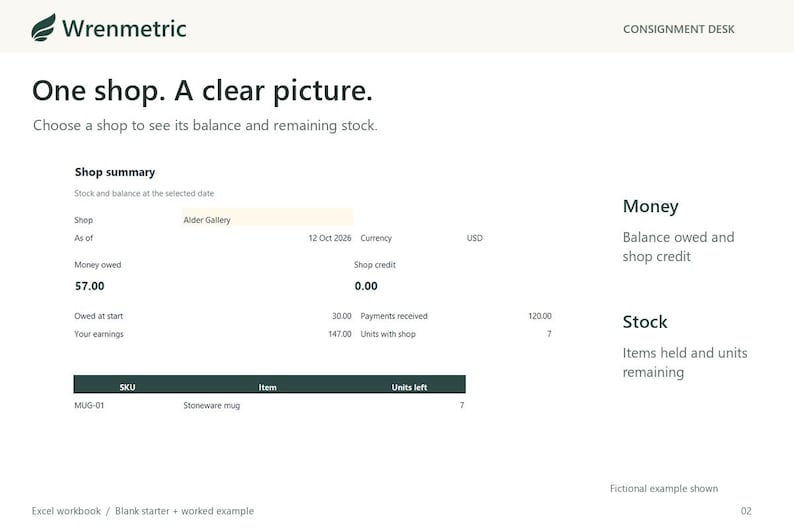Click the 'One shop. A clear picture.' heading

point(202,92)
